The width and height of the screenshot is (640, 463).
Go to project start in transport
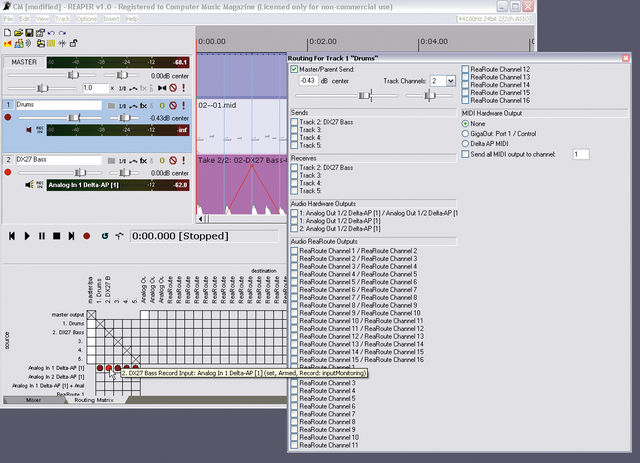12,236
